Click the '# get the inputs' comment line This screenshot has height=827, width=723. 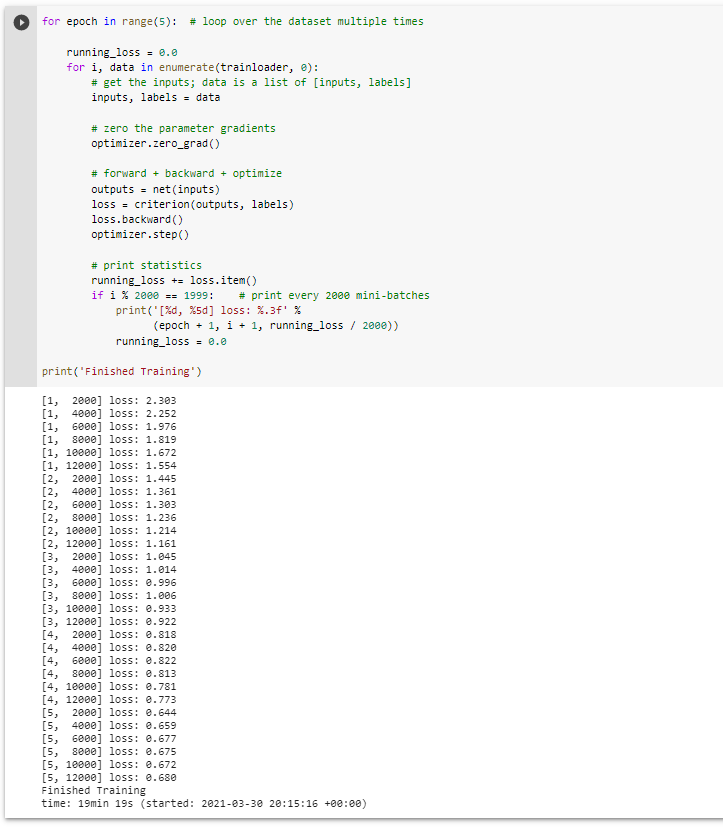click(x=251, y=83)
